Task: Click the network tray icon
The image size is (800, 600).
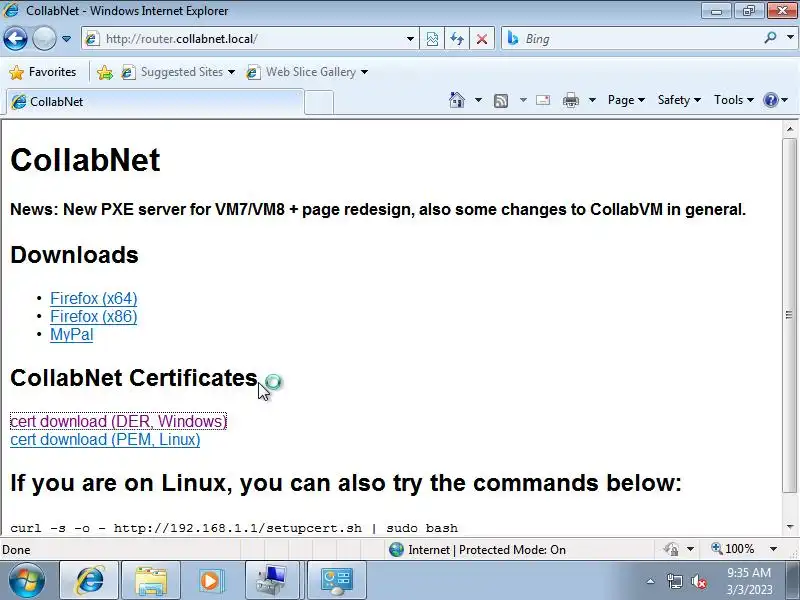Action: click(x=674, y=582)
